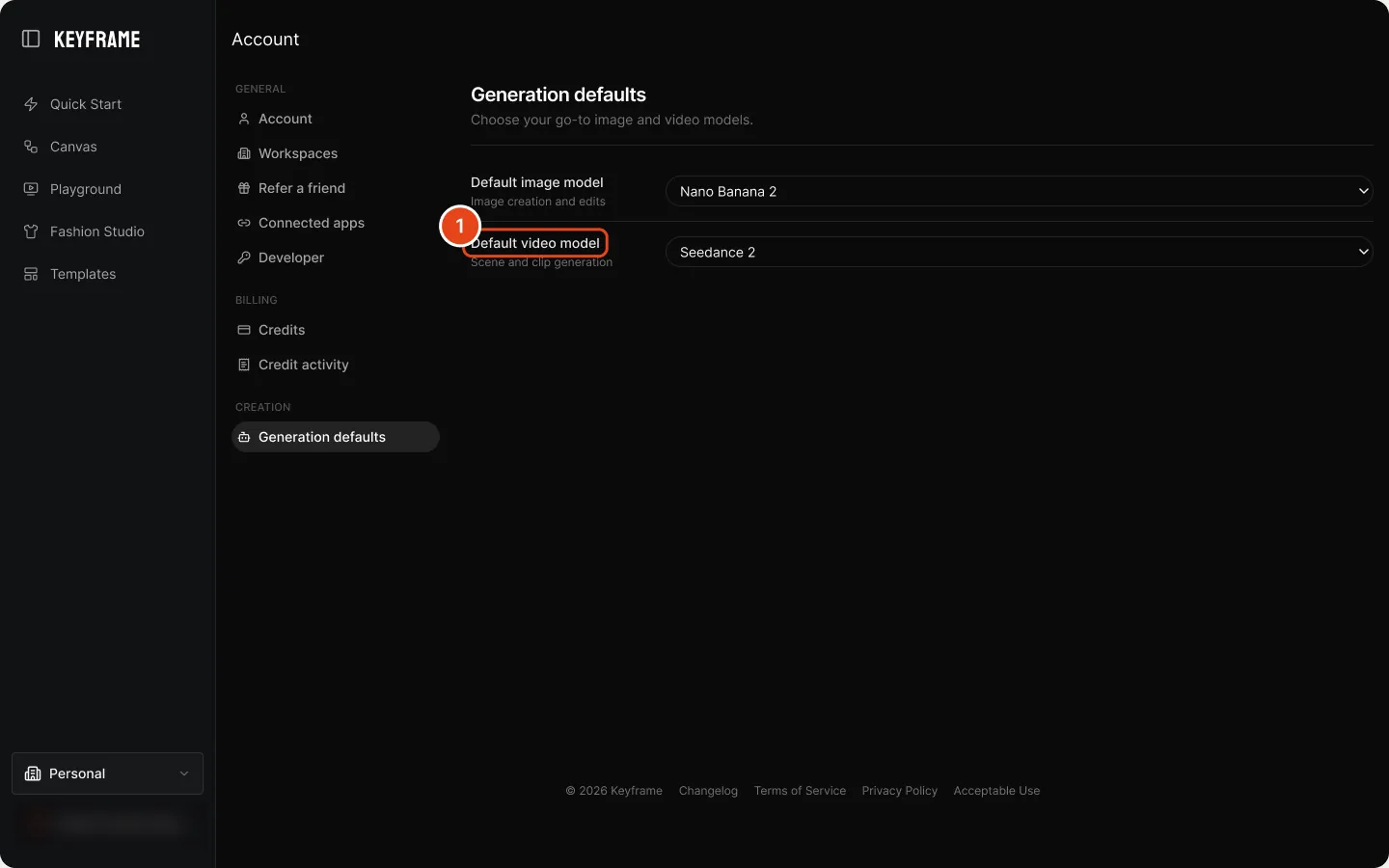
Task: Collapse the sidebar with the panel icon
Action: [31, 39]
